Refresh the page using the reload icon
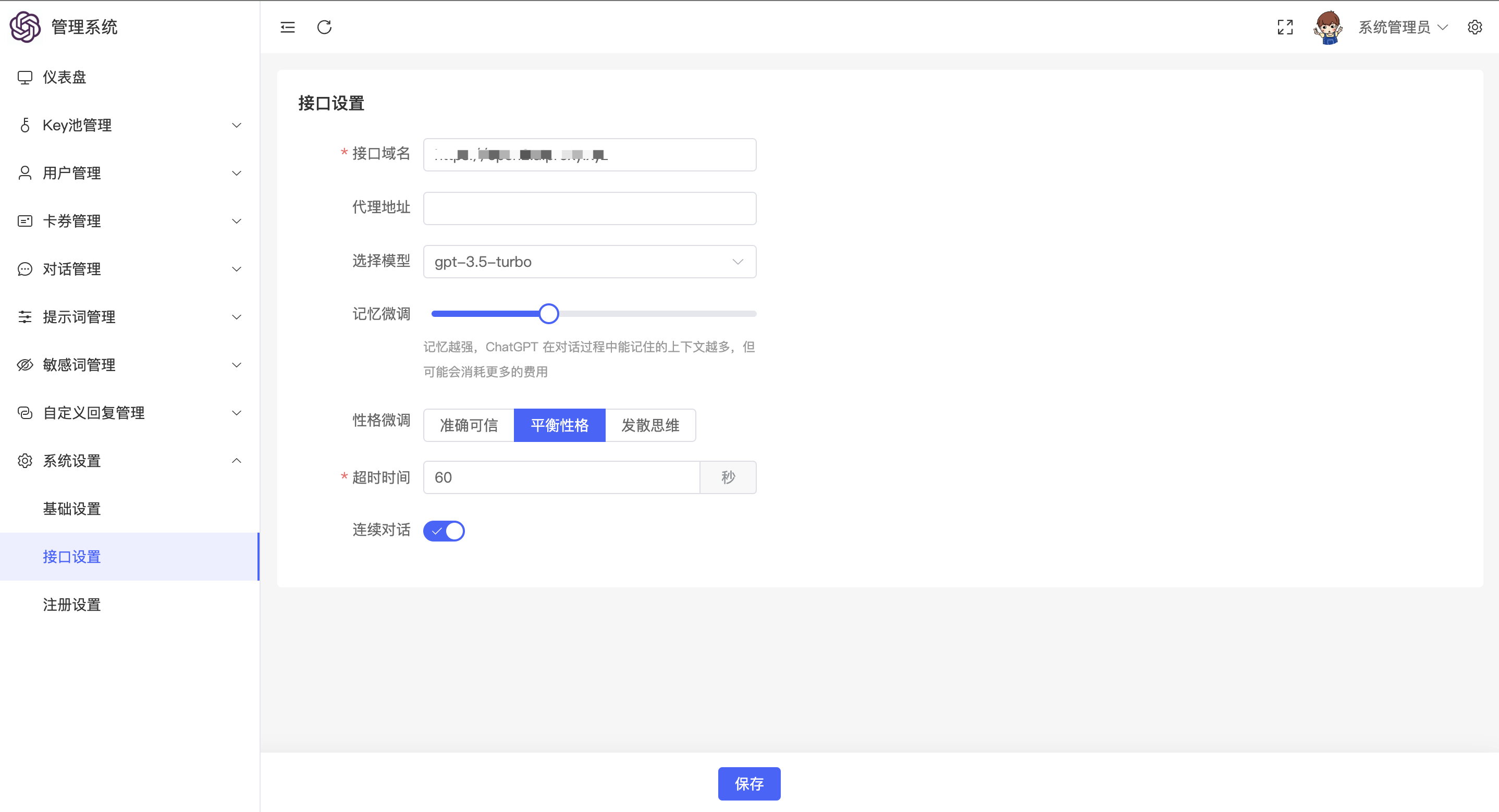The image size is (1499, 812). click(x=324, y=27)
